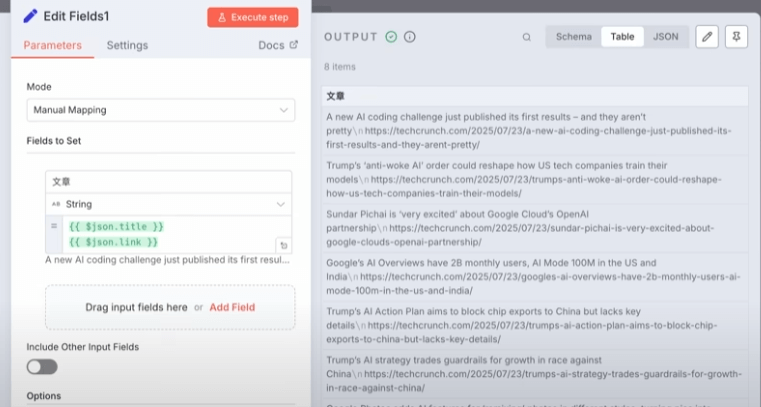Click the Edit Fields pencil node icon

coord(30,16)
